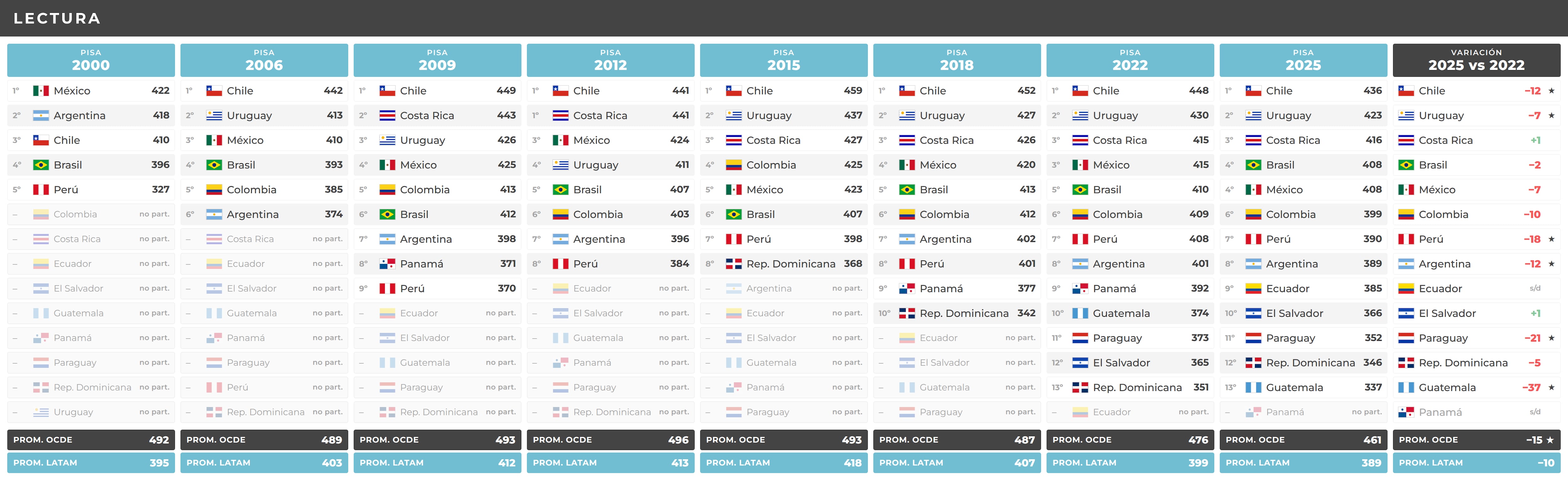
Task: Click the Perú flag in PISA 2000 column
Action: [41, 190]
